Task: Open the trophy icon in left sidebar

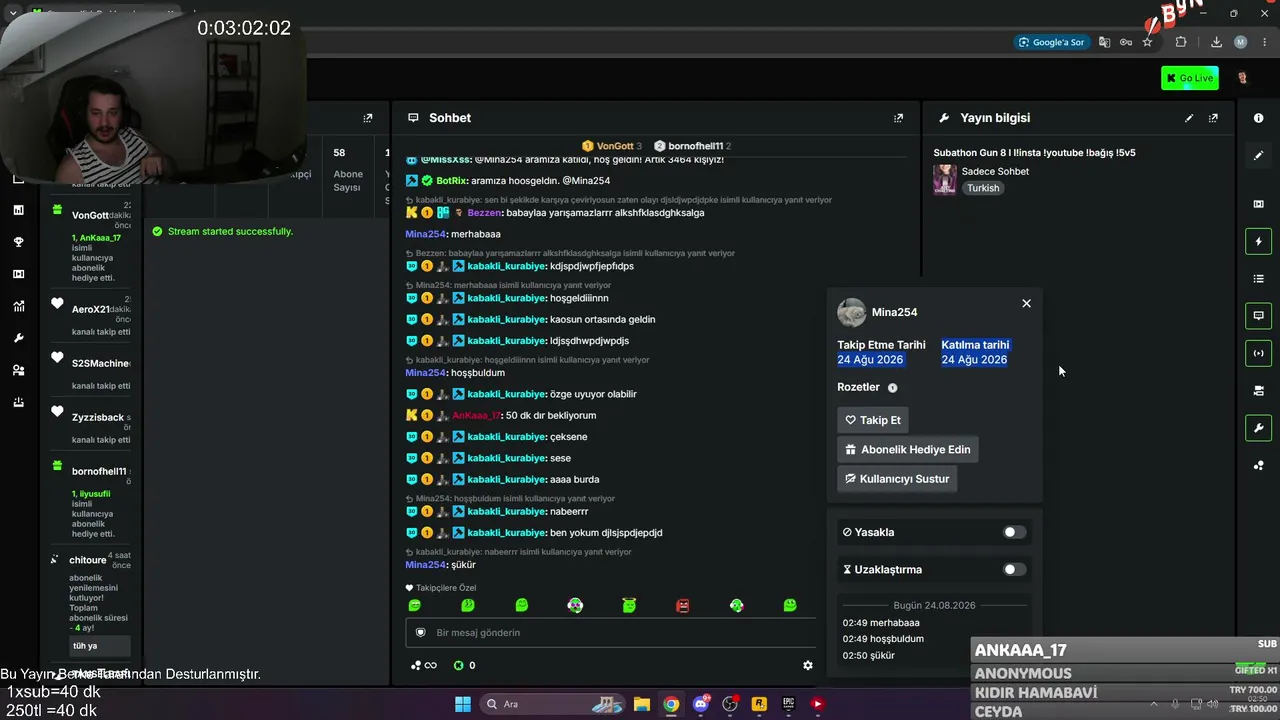Action: pos(18,242)
